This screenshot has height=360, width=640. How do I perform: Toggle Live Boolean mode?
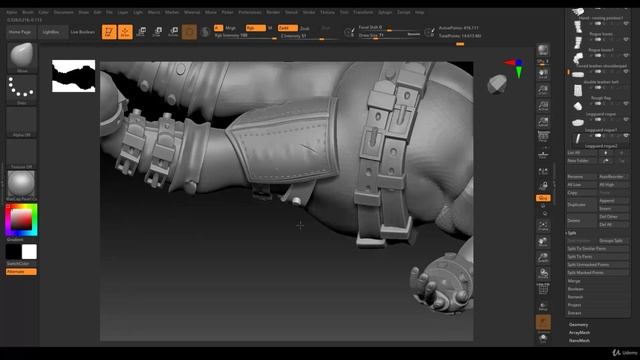(82, 32)
